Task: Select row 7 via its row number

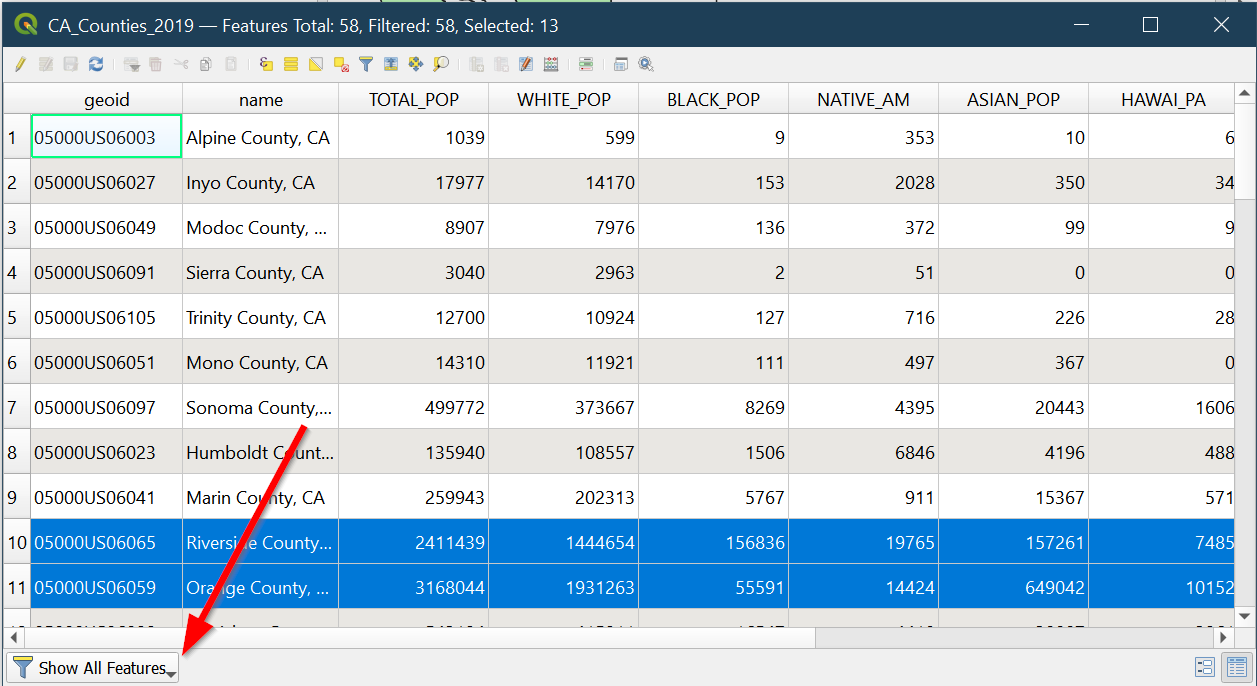Action: [15, 407]
